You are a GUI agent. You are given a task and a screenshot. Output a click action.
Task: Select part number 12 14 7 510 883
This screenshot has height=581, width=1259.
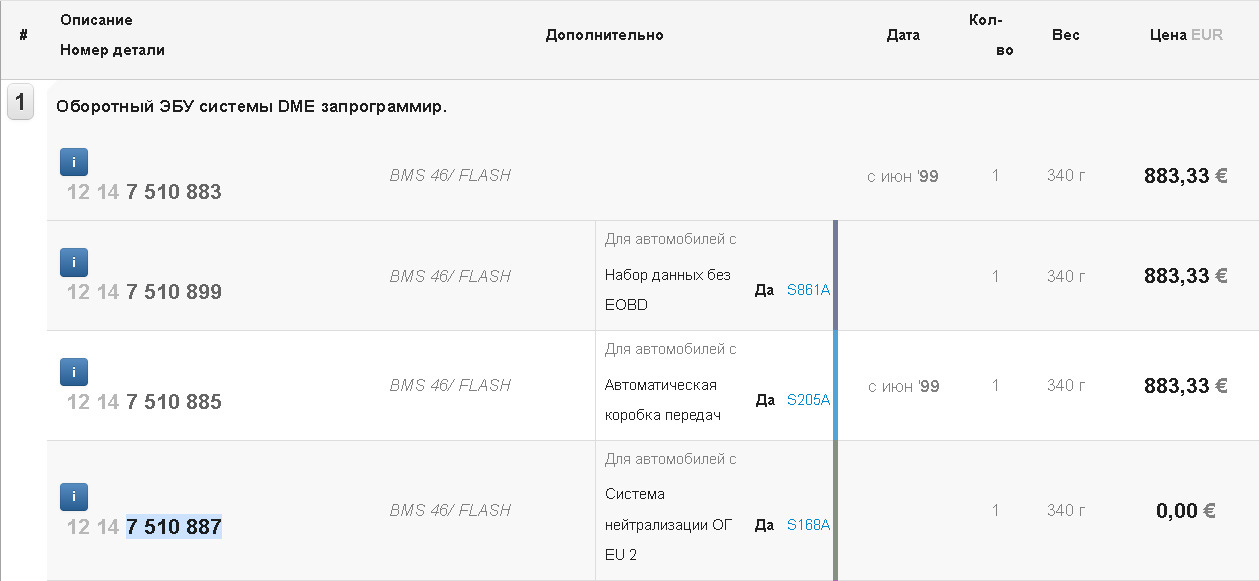tap(144, 192)
